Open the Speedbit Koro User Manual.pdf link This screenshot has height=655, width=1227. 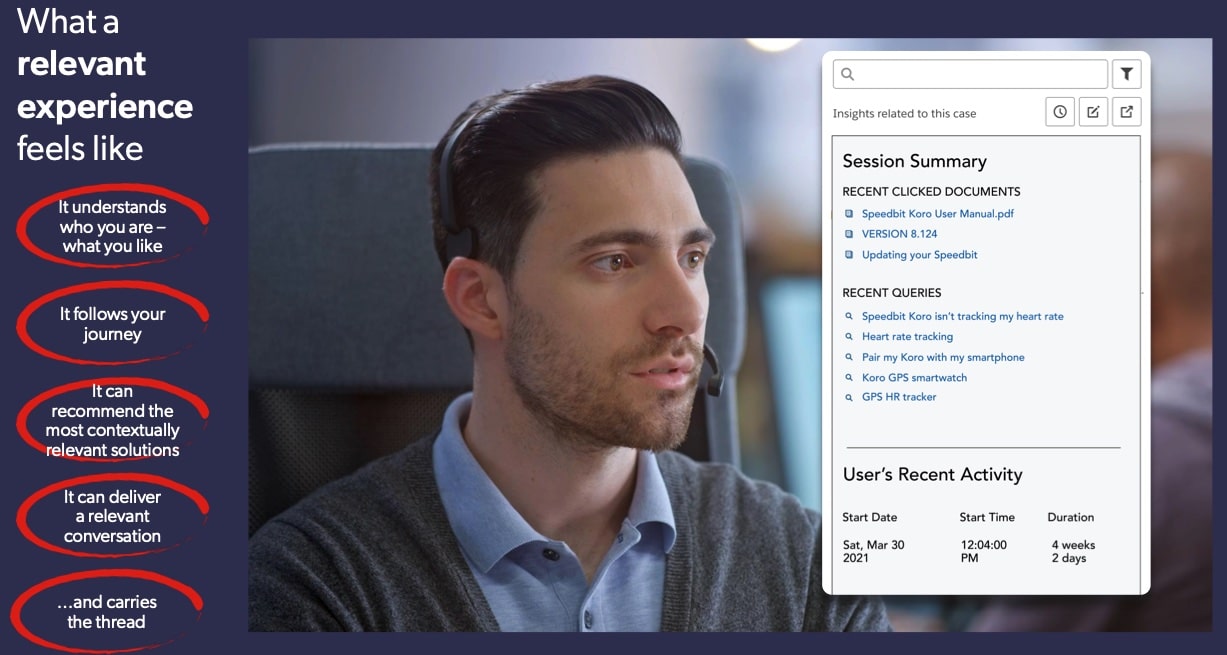[938, 214]
